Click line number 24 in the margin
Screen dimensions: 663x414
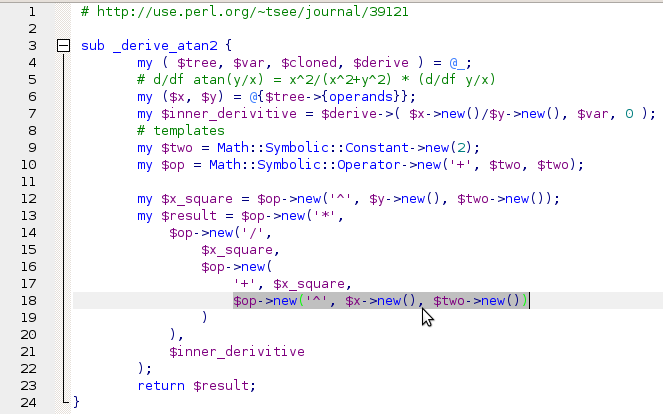tap(29, 403)
